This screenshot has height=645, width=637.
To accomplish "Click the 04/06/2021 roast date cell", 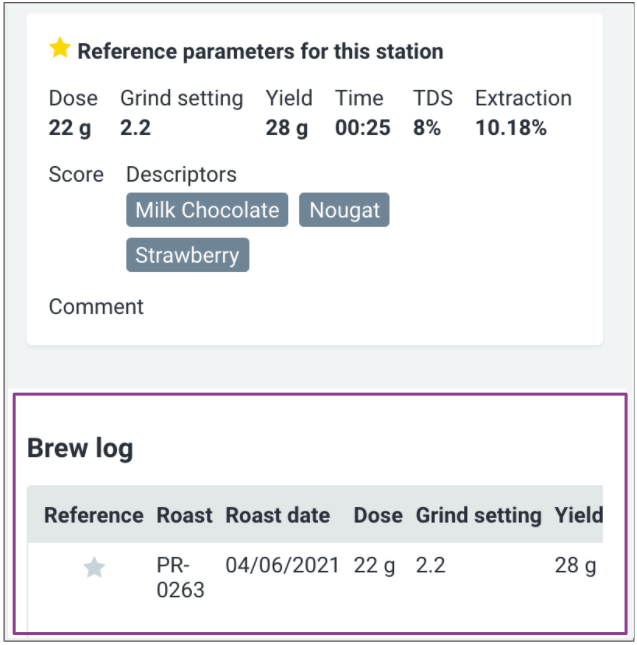I will (x=283, y=566).
